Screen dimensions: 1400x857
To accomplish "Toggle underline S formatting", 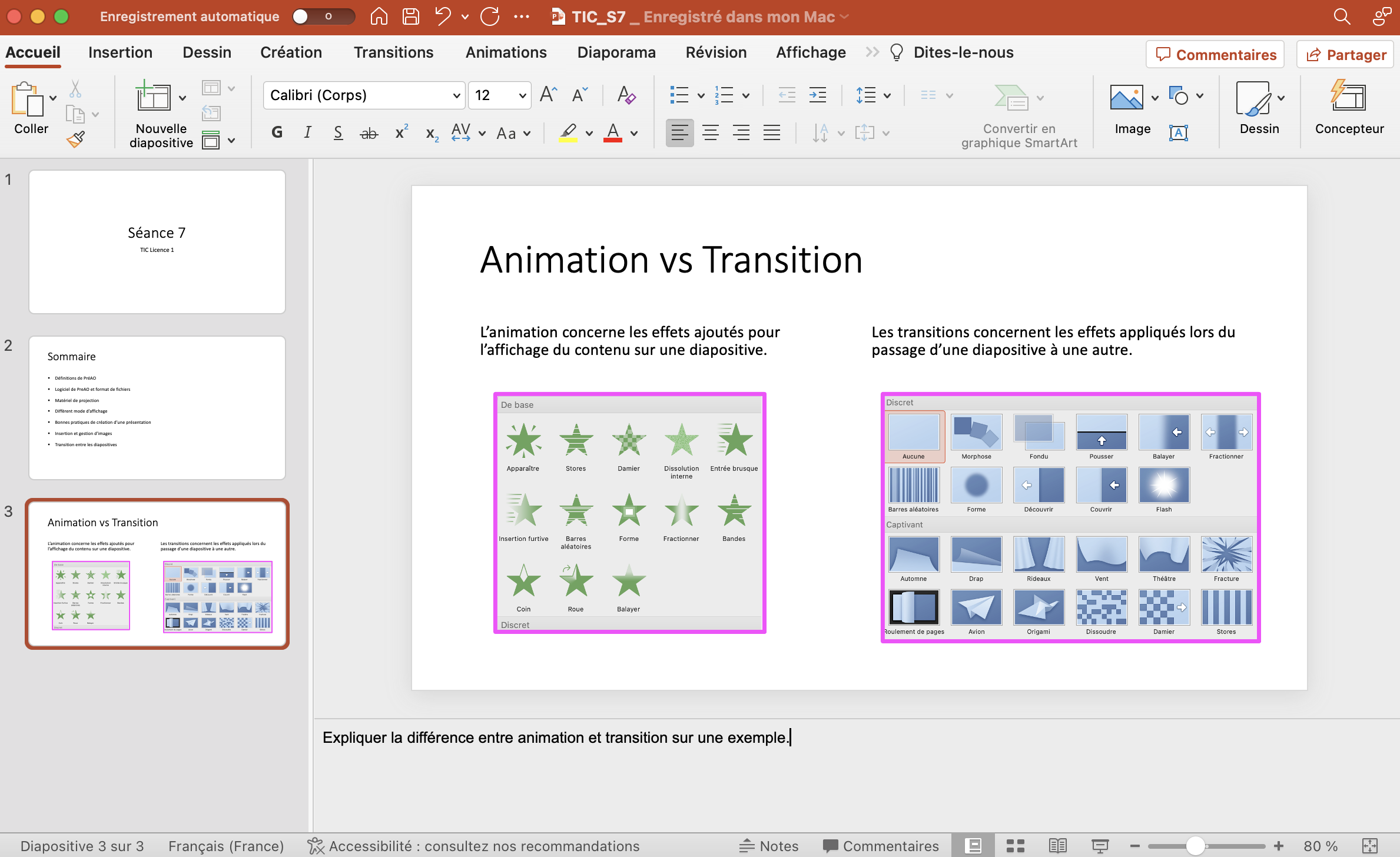I will [x=338, y=132].
